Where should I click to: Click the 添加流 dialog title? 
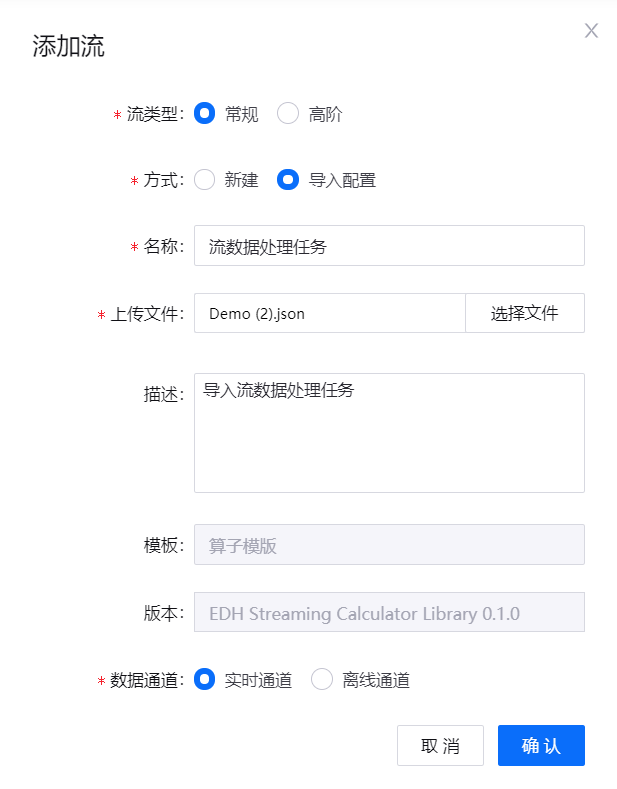69,46
